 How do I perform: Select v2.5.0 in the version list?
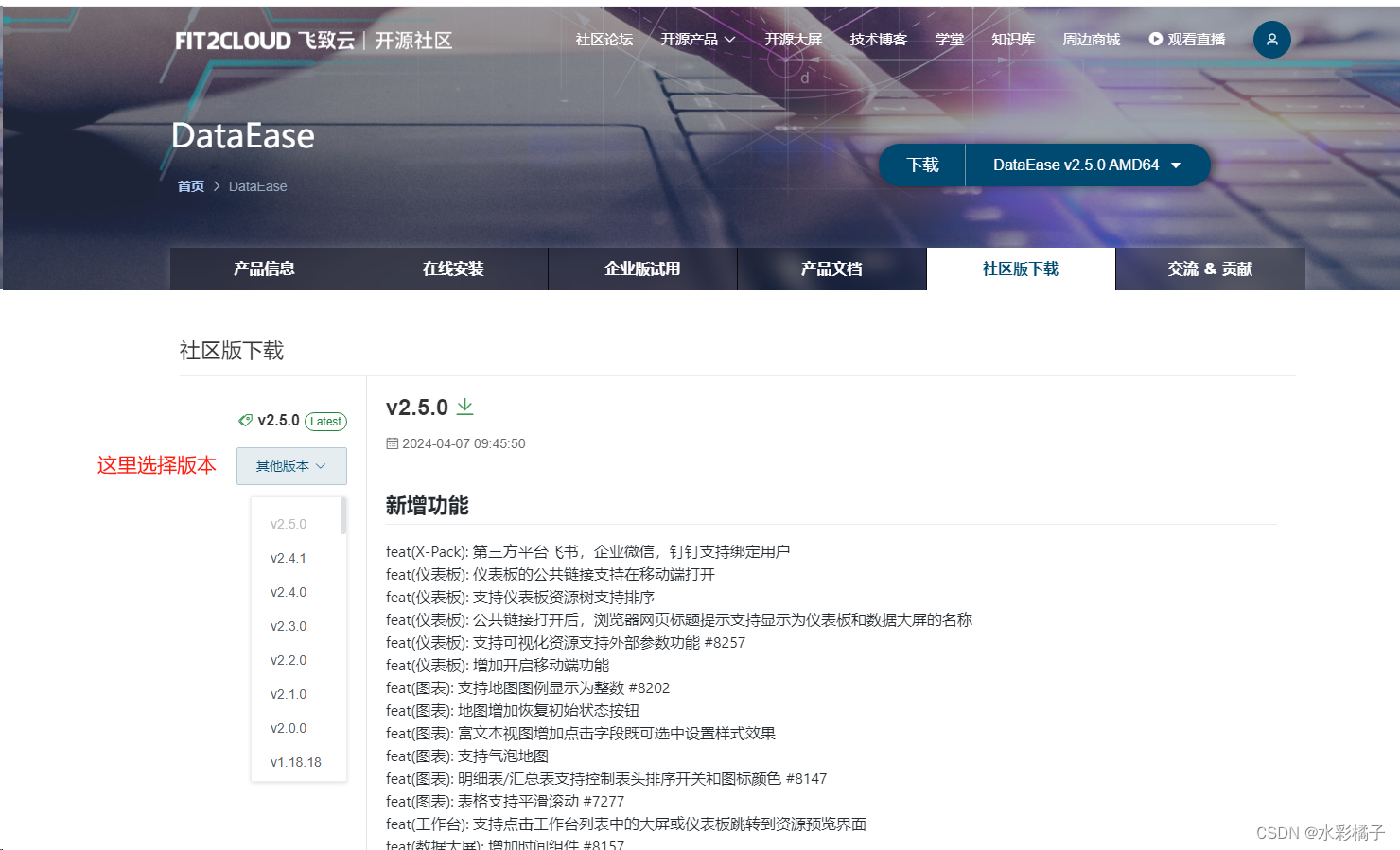[x=289, y=524]
